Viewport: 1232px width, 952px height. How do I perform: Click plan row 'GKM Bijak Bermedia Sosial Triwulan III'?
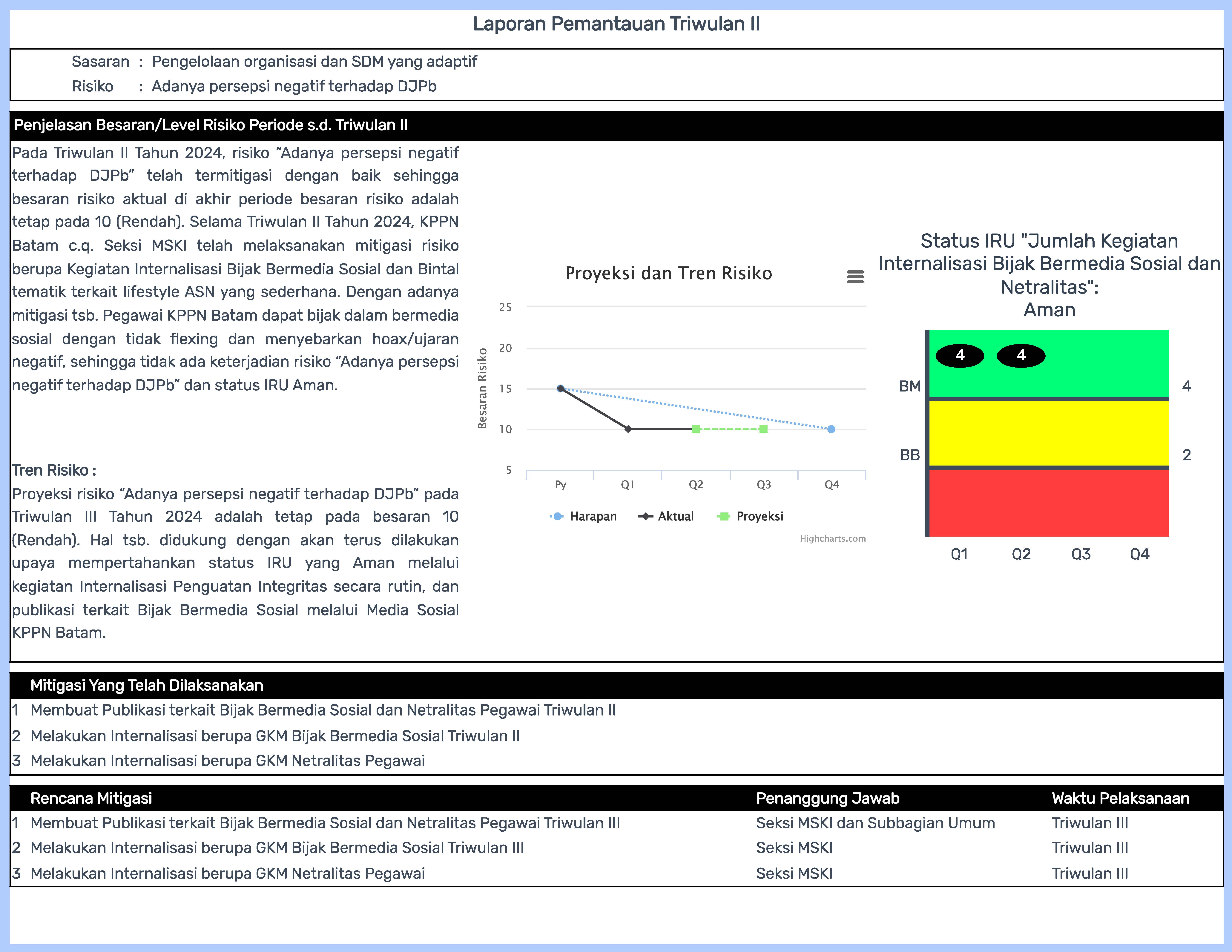pos(277,848)
